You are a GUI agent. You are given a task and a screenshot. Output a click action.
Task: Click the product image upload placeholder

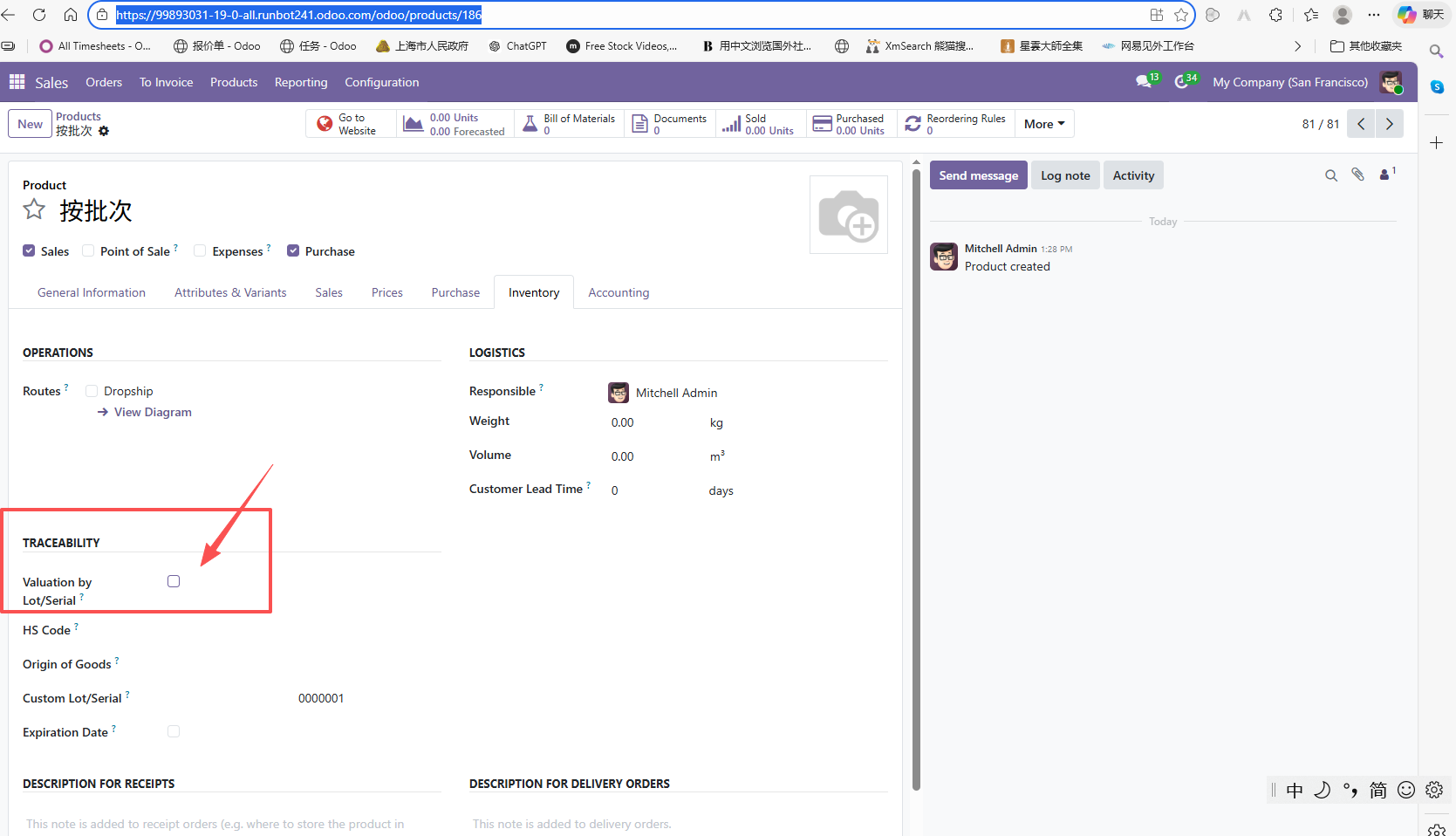(848, 215)
